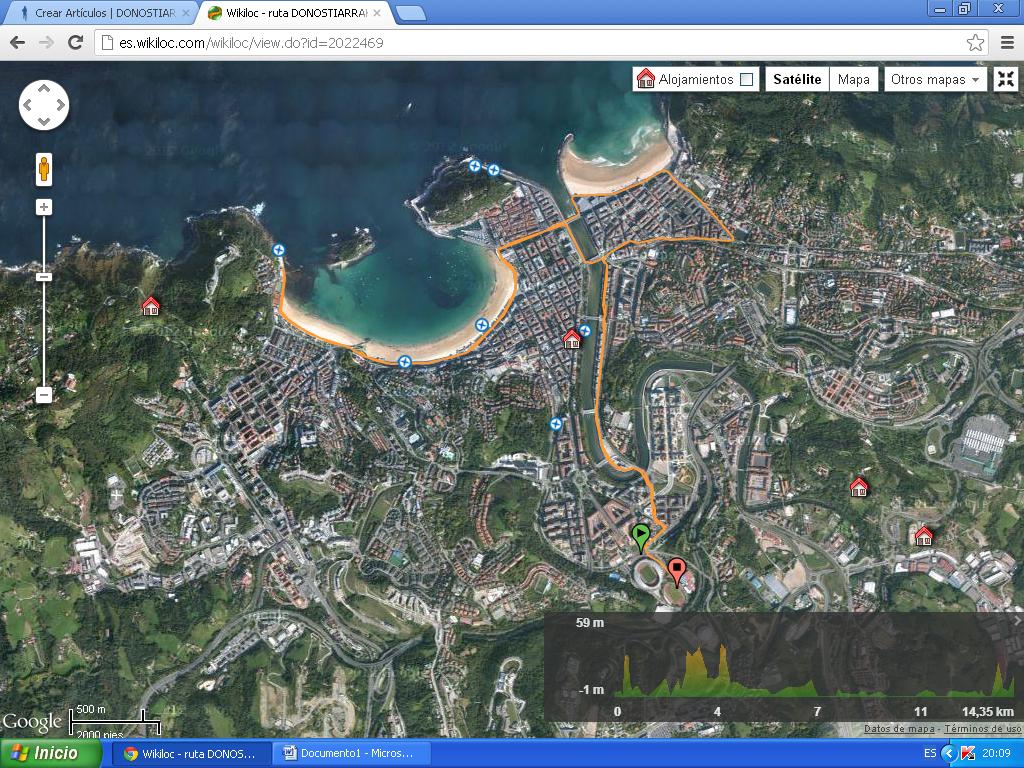Click the ES language indicator

coord(930,754)
